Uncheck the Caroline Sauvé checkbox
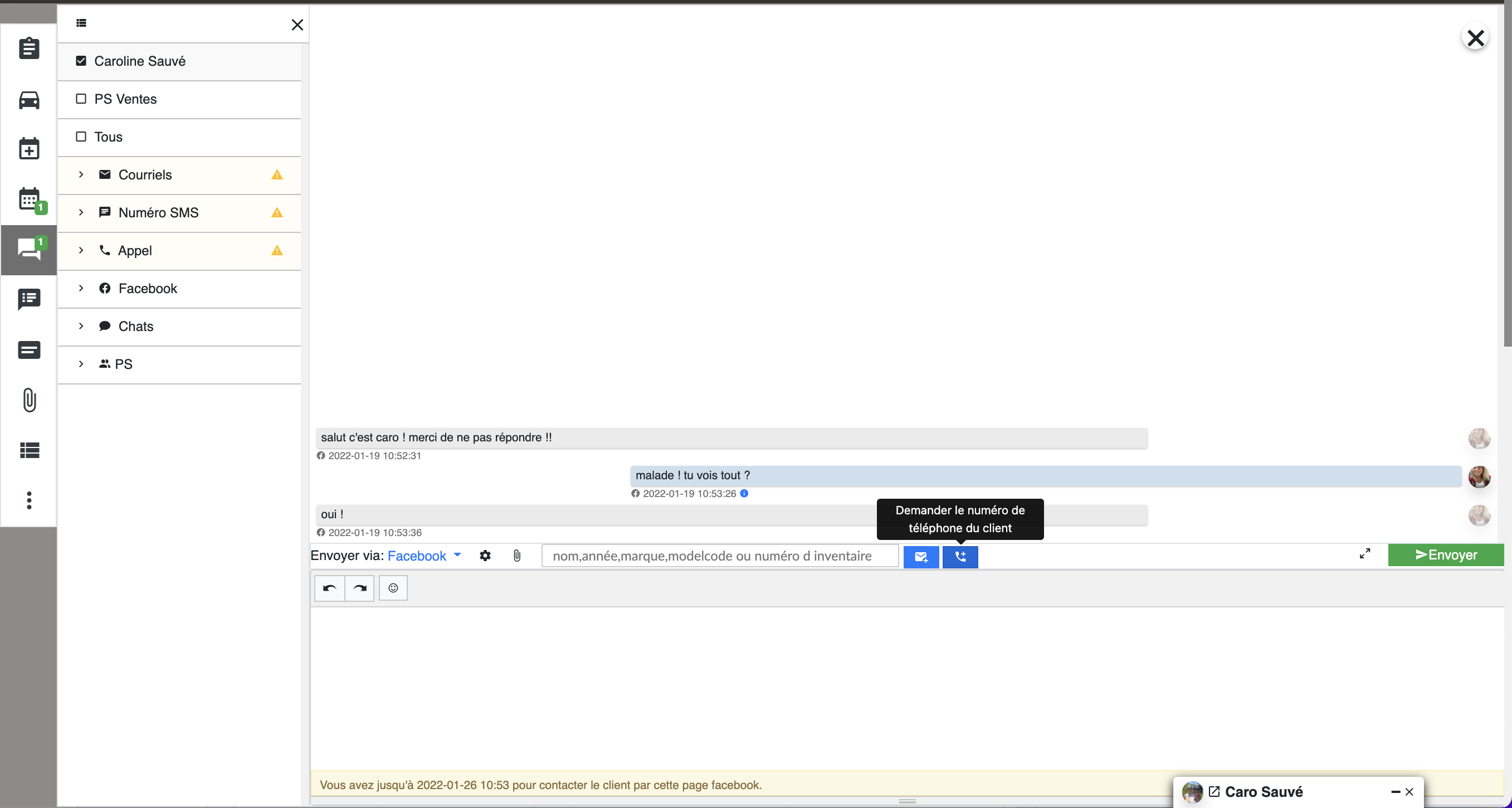This screenshot has width=1512, height=808. 81,61
